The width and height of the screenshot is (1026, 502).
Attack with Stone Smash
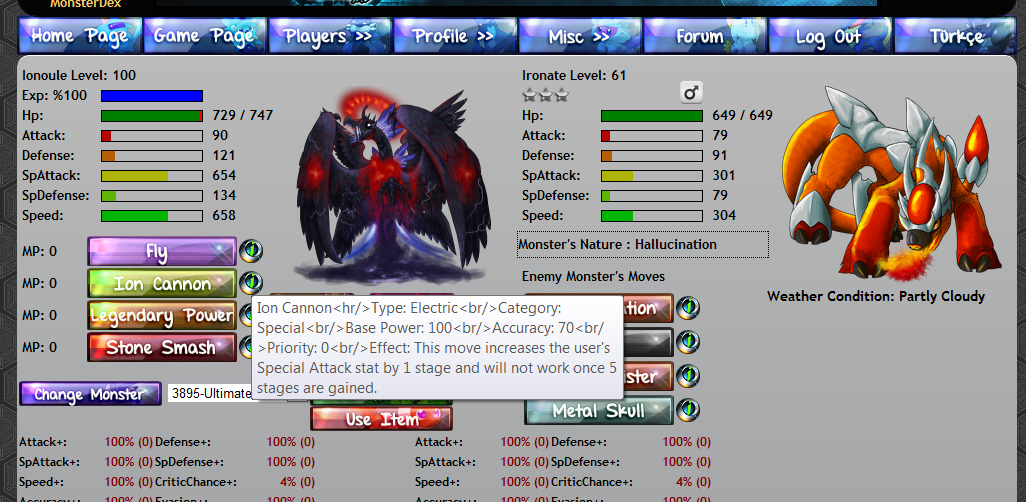tap(162, 347)
